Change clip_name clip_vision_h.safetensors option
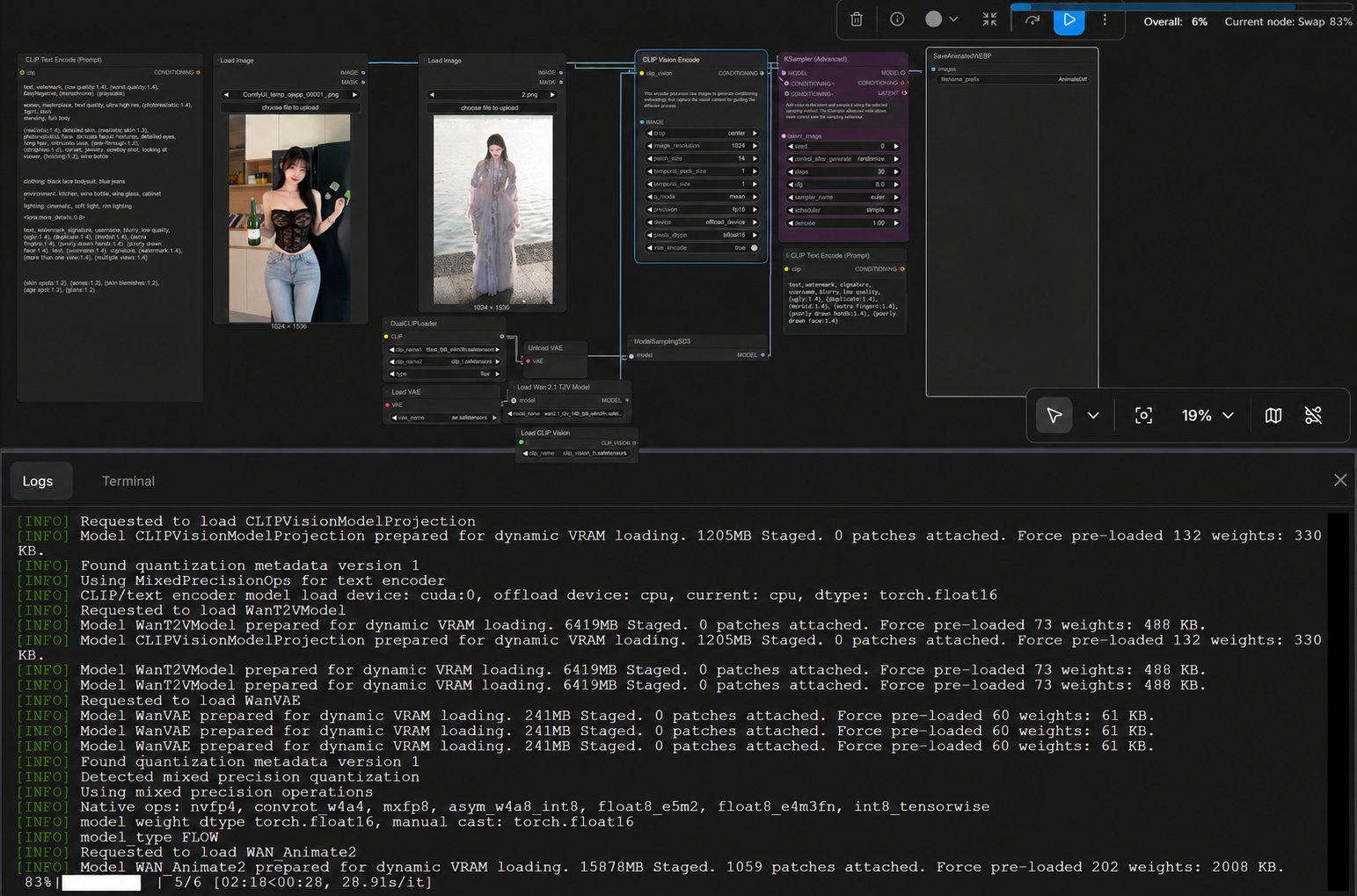Image resolution: width=1357 pixels, height=896 pixels. point(576,453)
